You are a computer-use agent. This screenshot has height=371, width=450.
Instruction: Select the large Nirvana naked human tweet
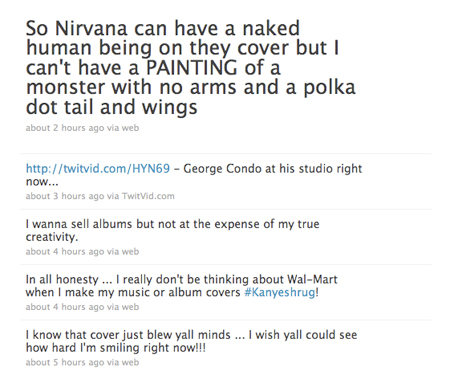click(191, 67)
